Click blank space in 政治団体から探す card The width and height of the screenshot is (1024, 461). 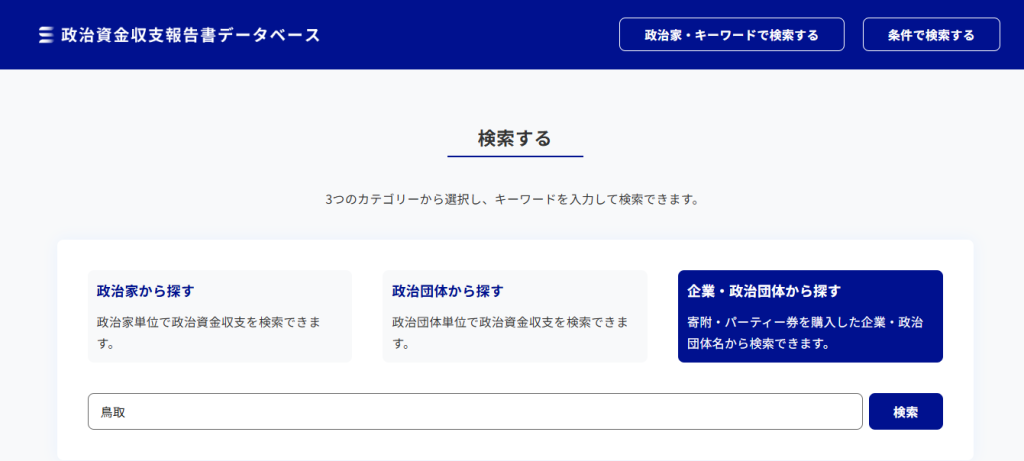pos(590,291)
